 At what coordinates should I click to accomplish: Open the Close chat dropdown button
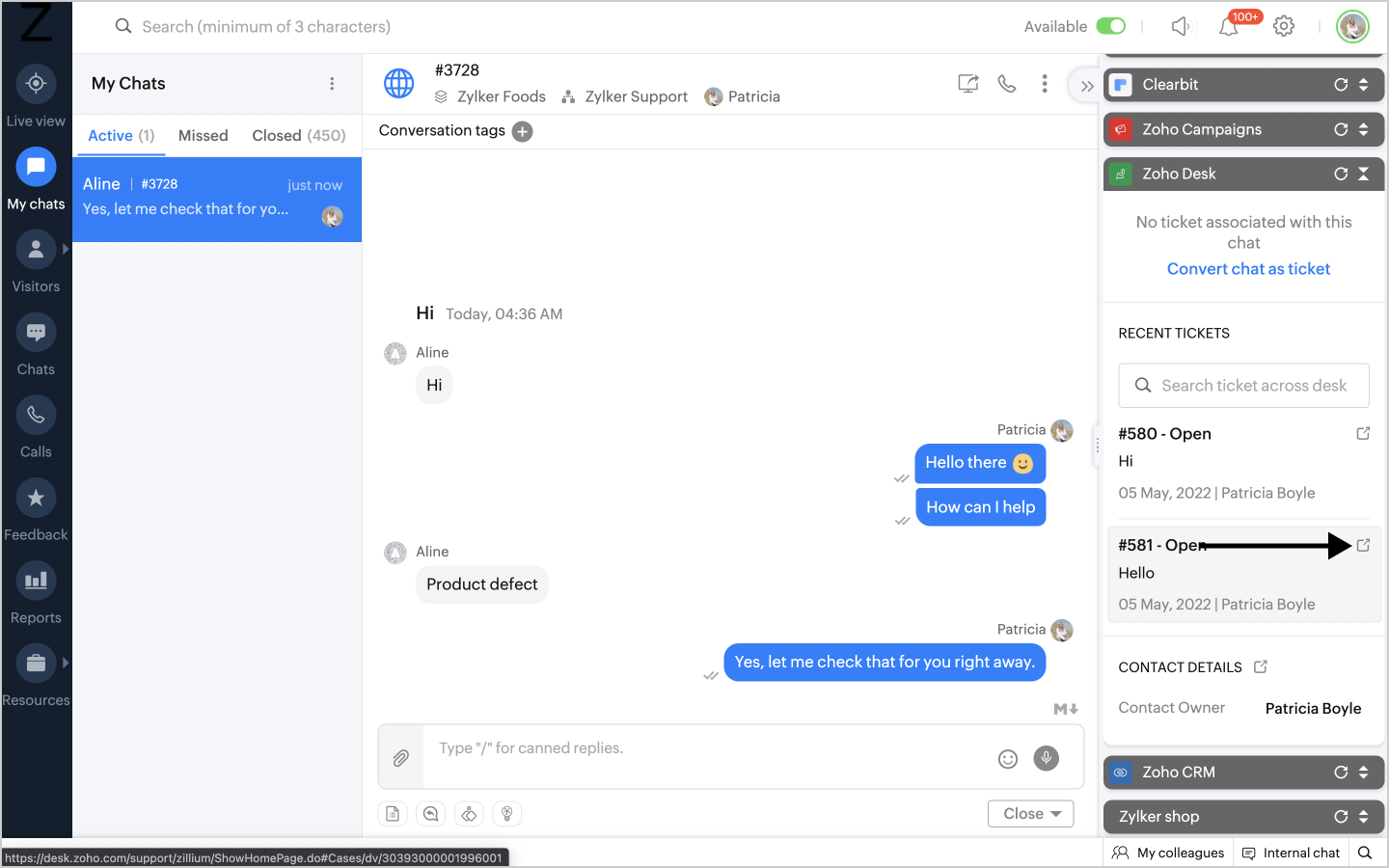click(x=1031, y=814)
